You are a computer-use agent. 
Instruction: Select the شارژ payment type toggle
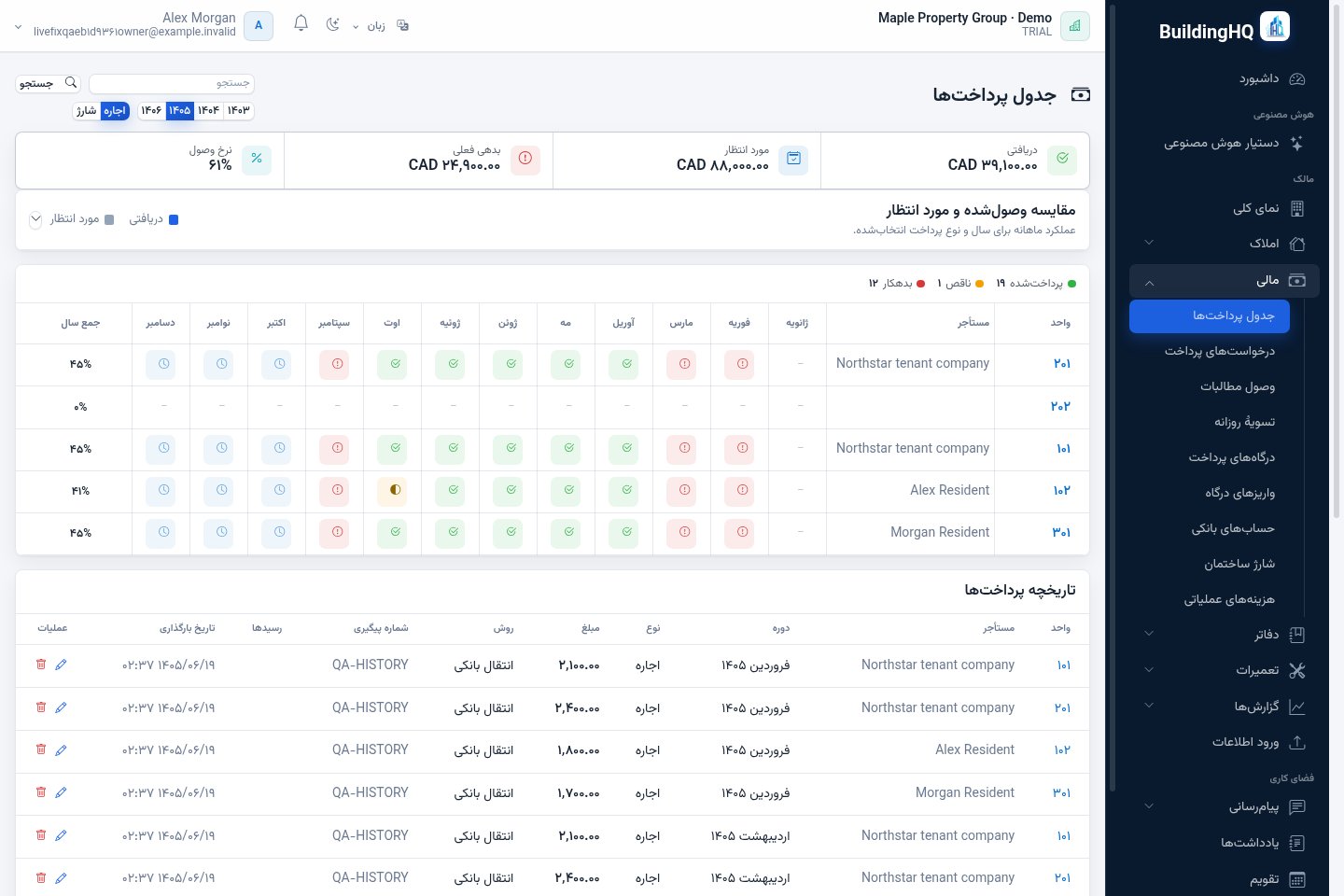tap(87, 111)
